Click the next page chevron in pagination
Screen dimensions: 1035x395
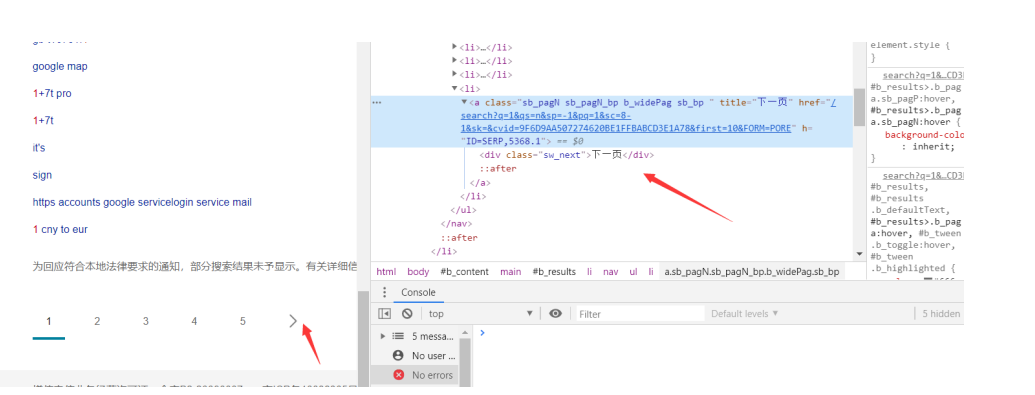coord(293,322)
